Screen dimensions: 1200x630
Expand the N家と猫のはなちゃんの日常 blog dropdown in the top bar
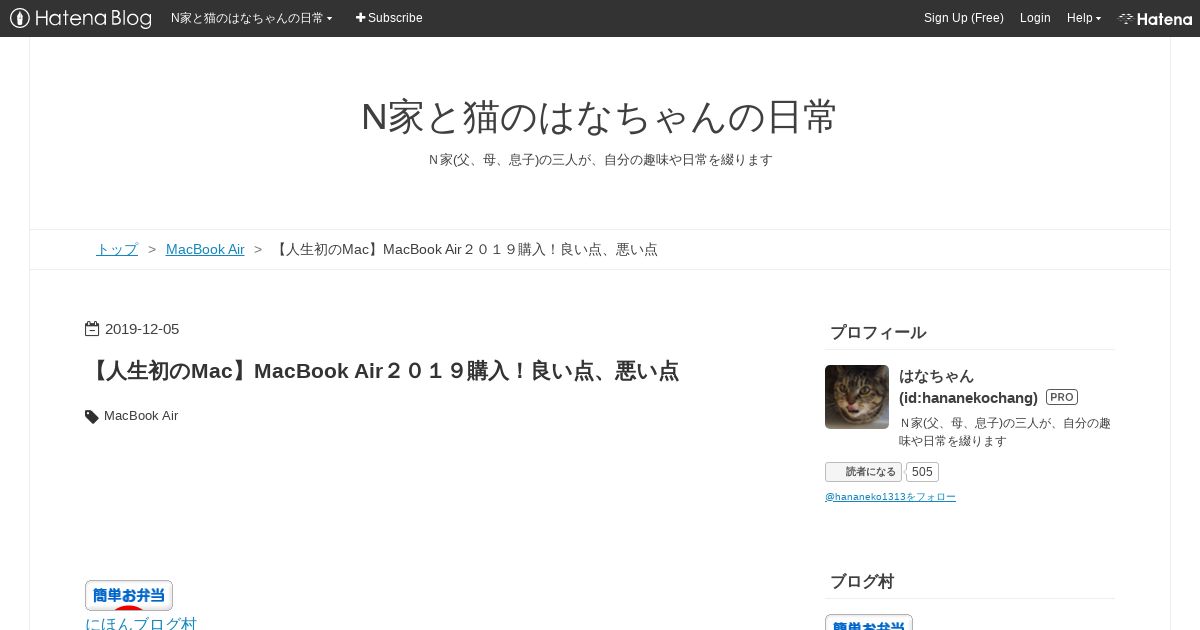tap(251, 18)
